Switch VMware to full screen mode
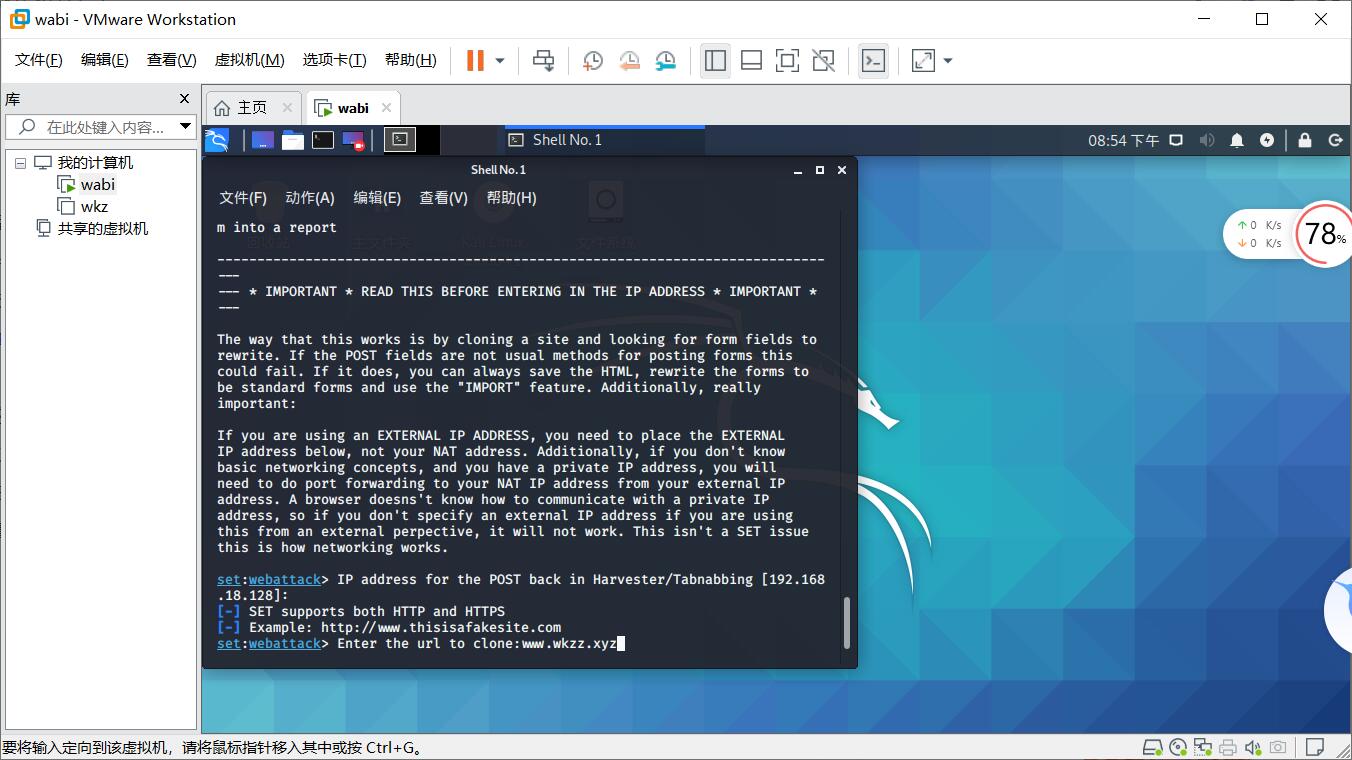This screenshot has height=760, width=1352. (787, 61)
